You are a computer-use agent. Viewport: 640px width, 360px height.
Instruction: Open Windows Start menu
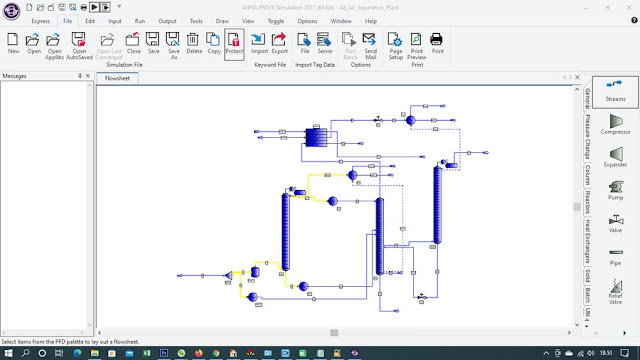point(8,353)
